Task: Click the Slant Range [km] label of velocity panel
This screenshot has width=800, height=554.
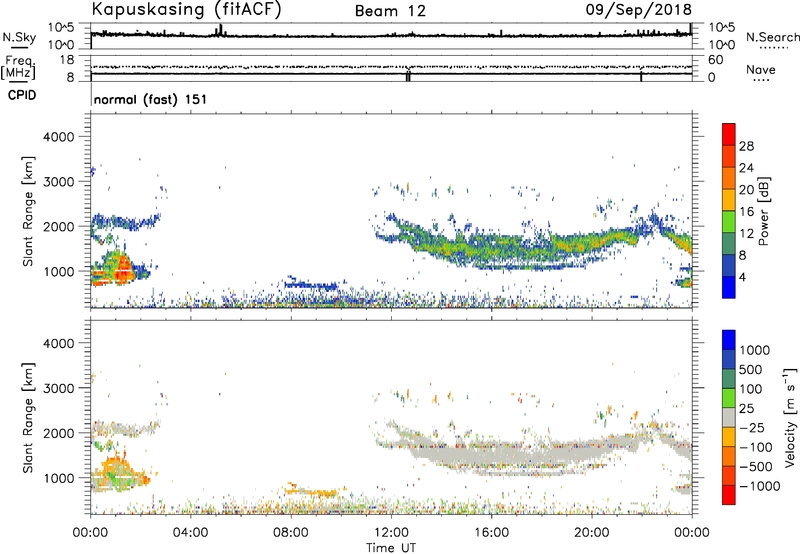Action: pyautogui.click(x=28, y=417)
